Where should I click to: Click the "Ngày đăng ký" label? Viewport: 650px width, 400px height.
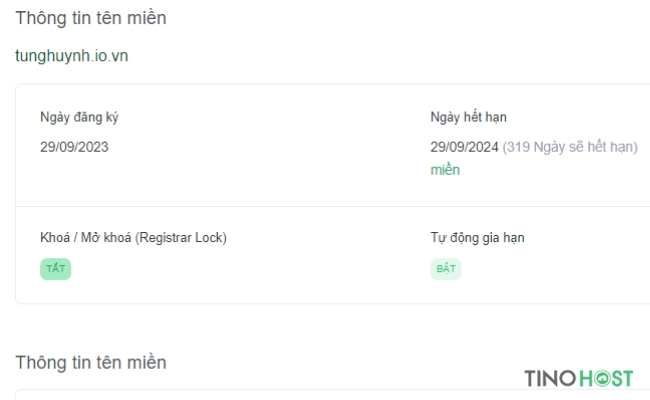[x=79, y=117]
